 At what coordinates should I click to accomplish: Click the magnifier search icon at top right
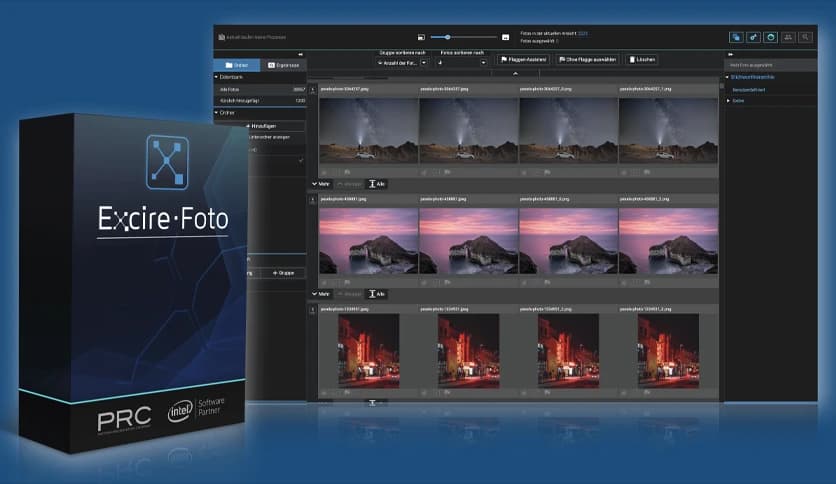pyautogui.click(x=805, y=37)
